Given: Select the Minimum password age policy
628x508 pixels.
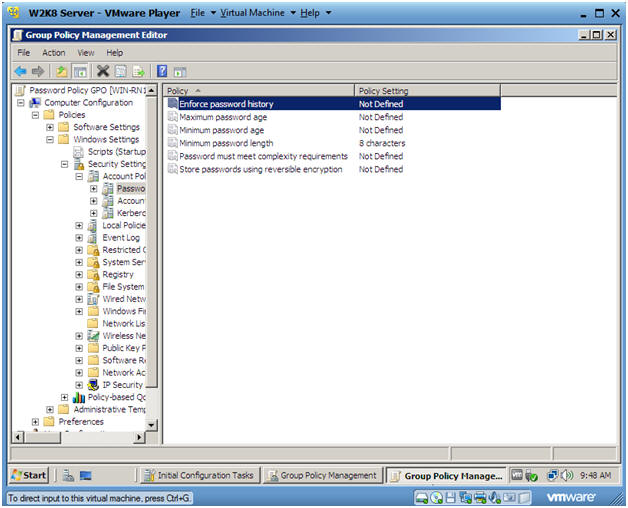Looking at the screenshot, I should pos(221,131).
